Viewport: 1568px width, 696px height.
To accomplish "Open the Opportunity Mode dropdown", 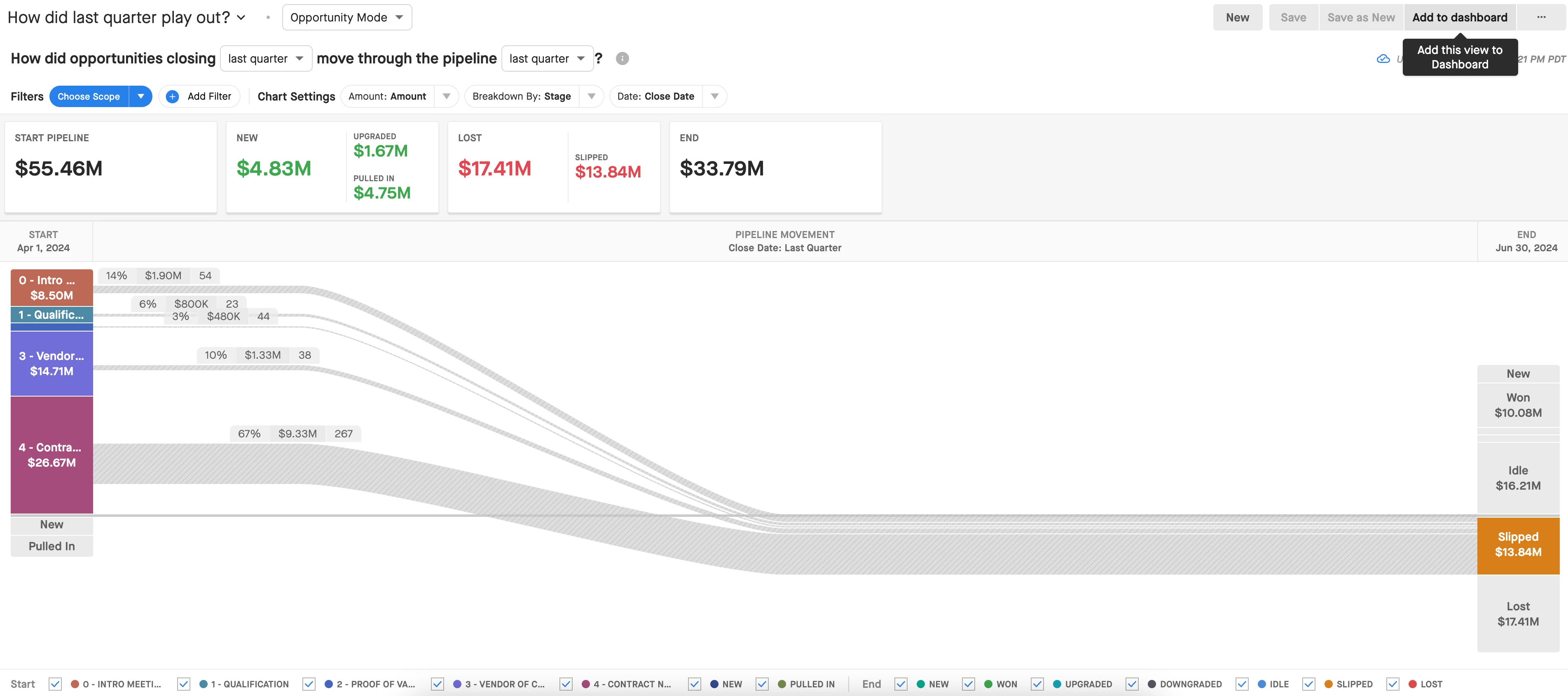I will (347, 17).
